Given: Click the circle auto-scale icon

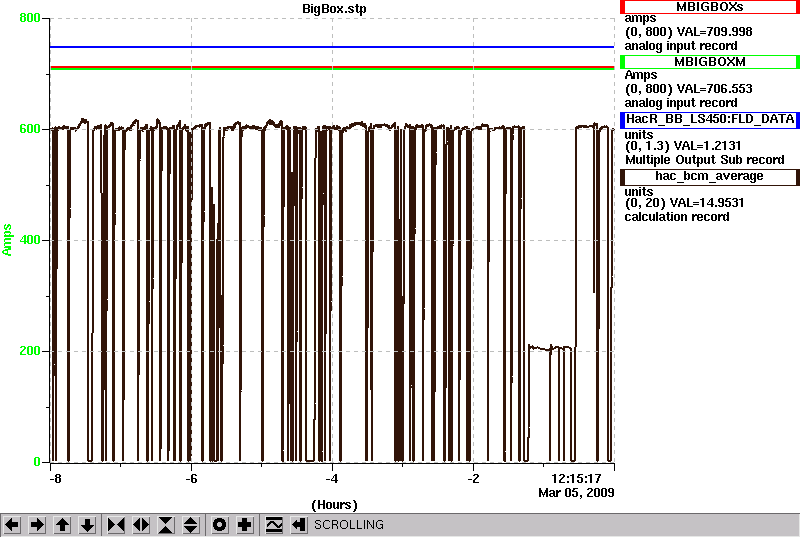Looking at the screenshot, I should pyautogui.click(x=220, y=525).
